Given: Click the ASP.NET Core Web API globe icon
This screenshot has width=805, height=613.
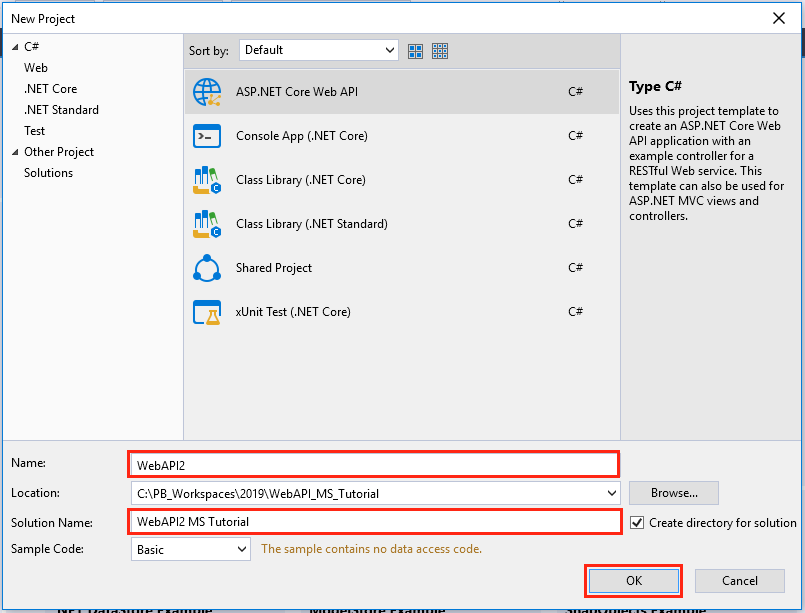Looking at the screenshot, I should [207, 92].
